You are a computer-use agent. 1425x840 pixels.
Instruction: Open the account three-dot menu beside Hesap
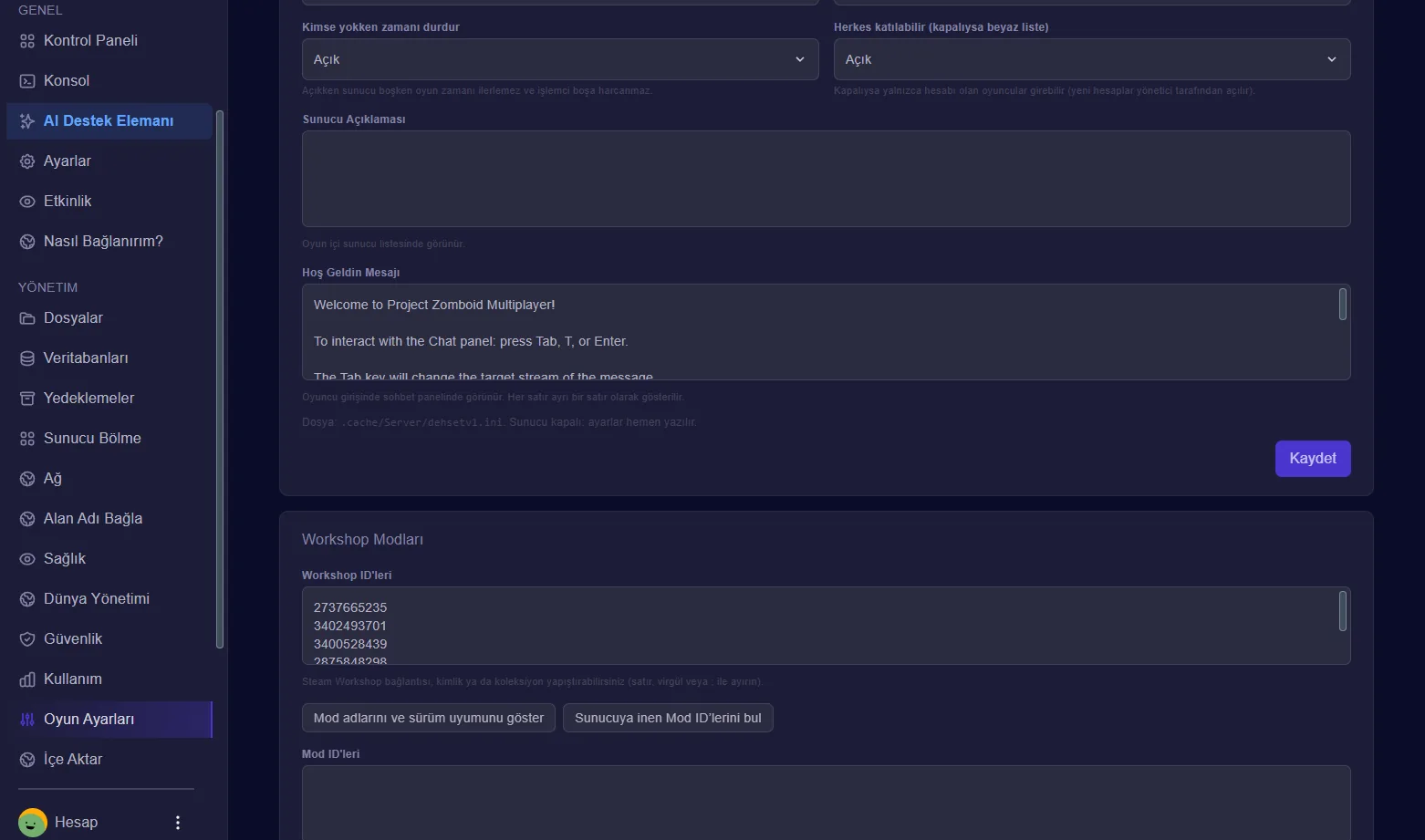(x=178, y=823)
